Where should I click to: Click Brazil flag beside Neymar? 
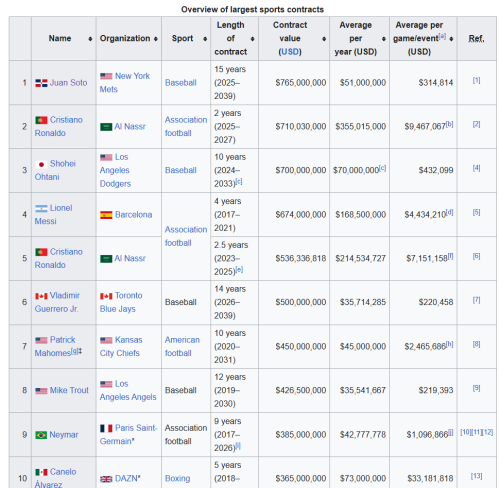[41, 435]
